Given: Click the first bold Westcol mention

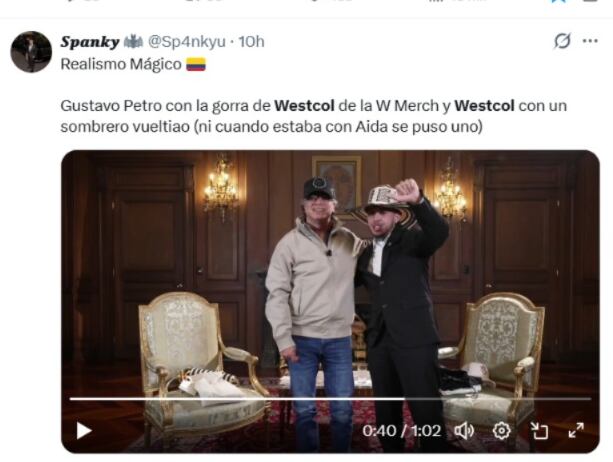Looking at the screenshot, I should tap(304, 106).
